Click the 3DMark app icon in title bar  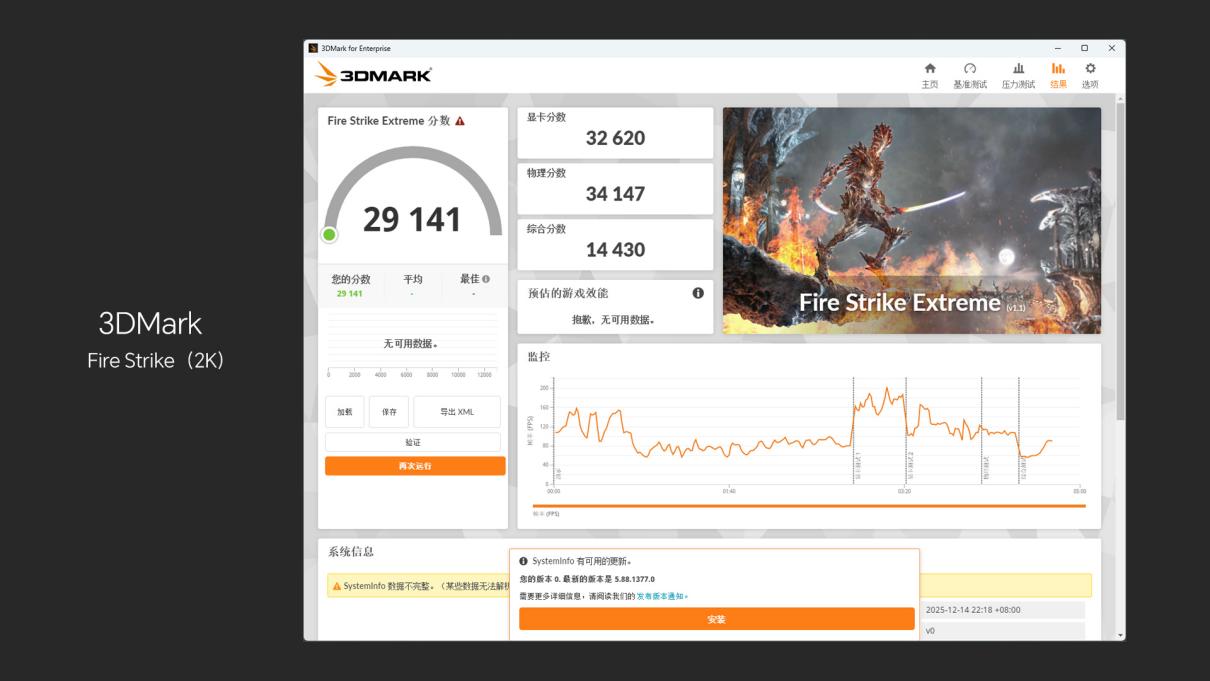pyautogui.click(x=313, y=48)
